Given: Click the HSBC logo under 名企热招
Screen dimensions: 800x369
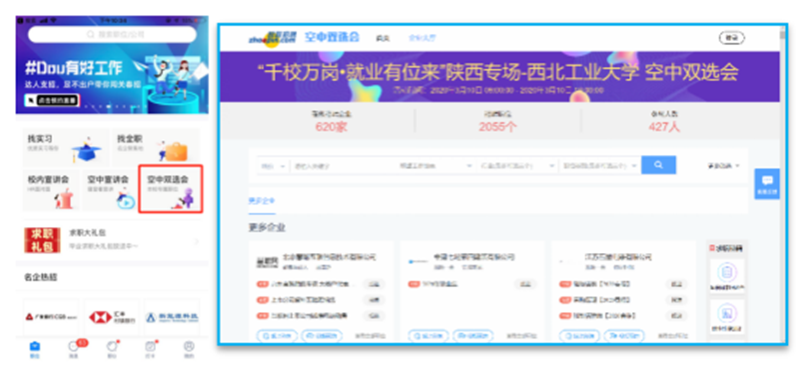Looking at the screenshot, I should point(107,317).
